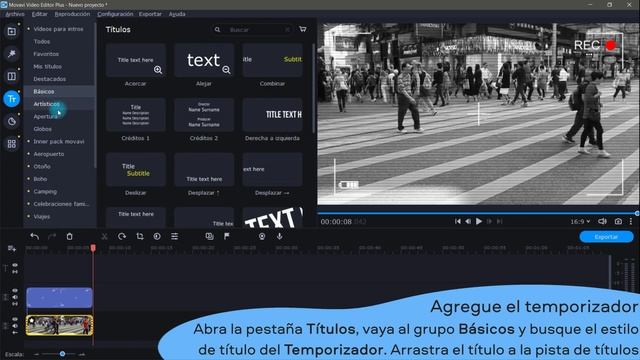This screenshot has width=640, height=360.
Task: Open the Editar menu
Action: tap(40, 14)
